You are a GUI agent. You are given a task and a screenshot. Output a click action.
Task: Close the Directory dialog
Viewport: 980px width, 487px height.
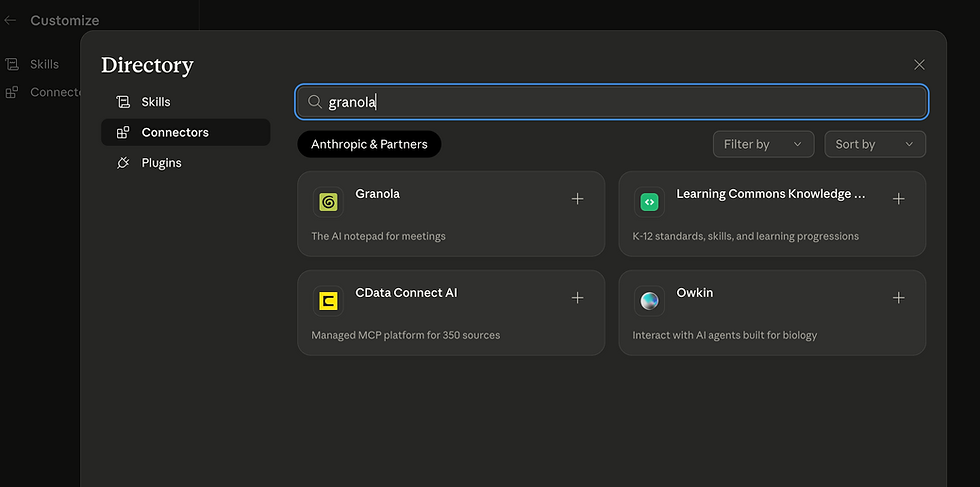tap(919, 65)
